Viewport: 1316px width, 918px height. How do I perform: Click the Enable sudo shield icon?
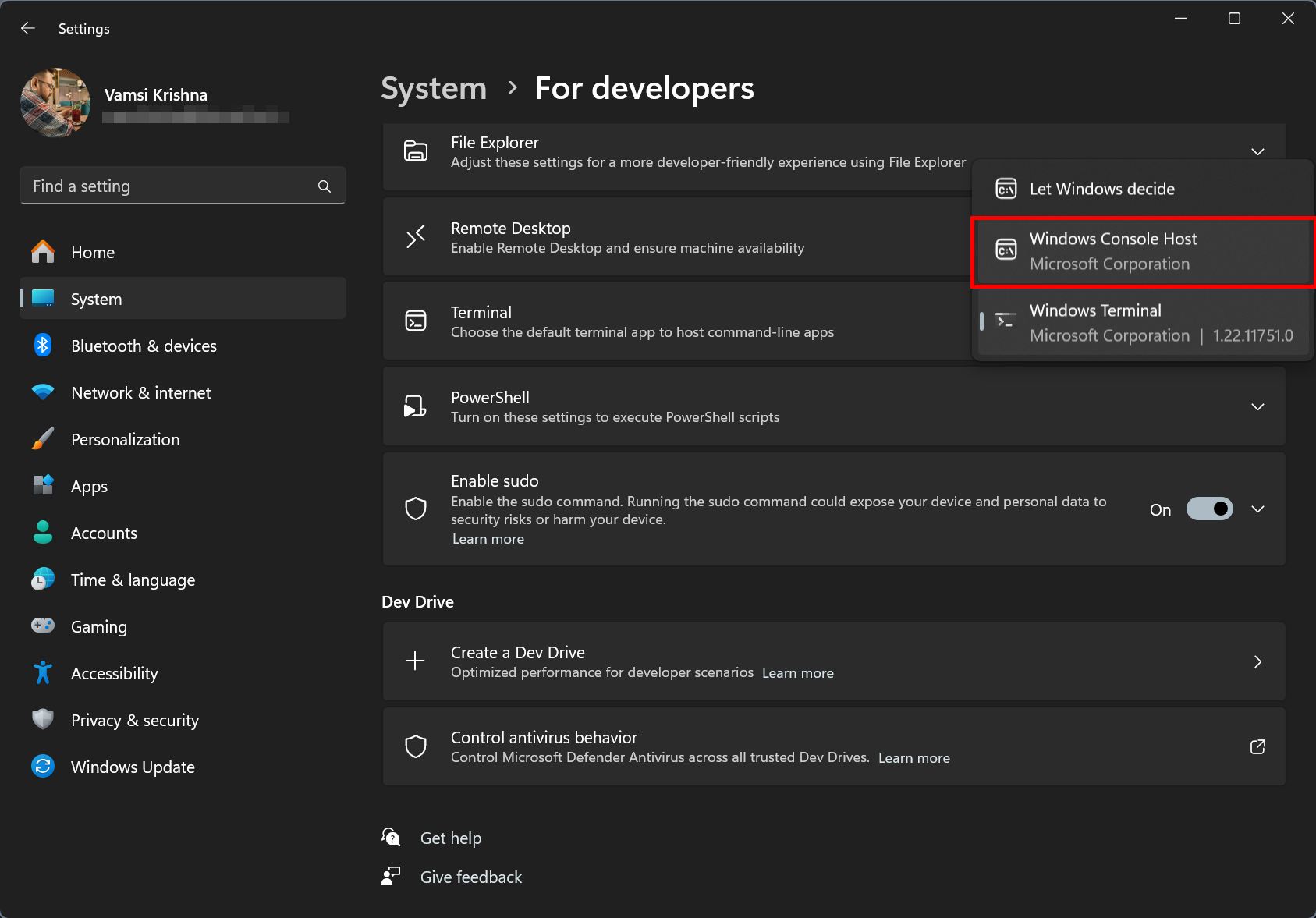tap(416, 509)
